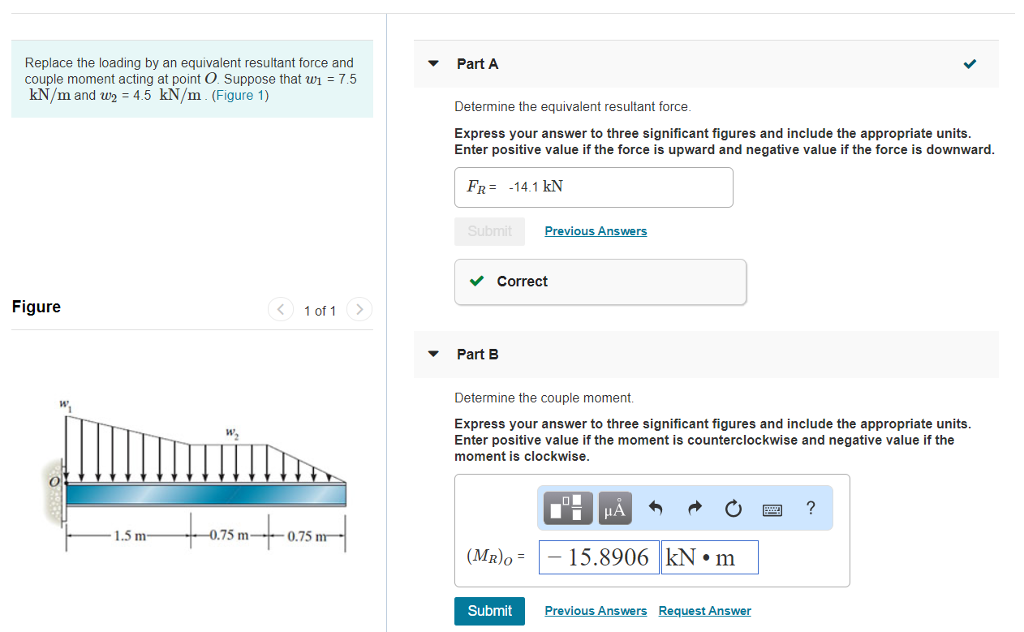Click the help question mark icon
The width and height of the screenshot is (1024, 632).
click(810, 508)
